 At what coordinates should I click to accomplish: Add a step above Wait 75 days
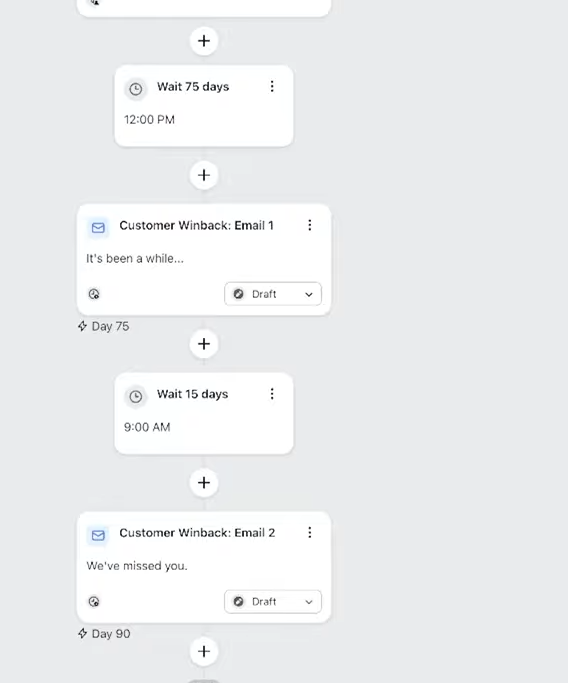(x=204, y=41)
